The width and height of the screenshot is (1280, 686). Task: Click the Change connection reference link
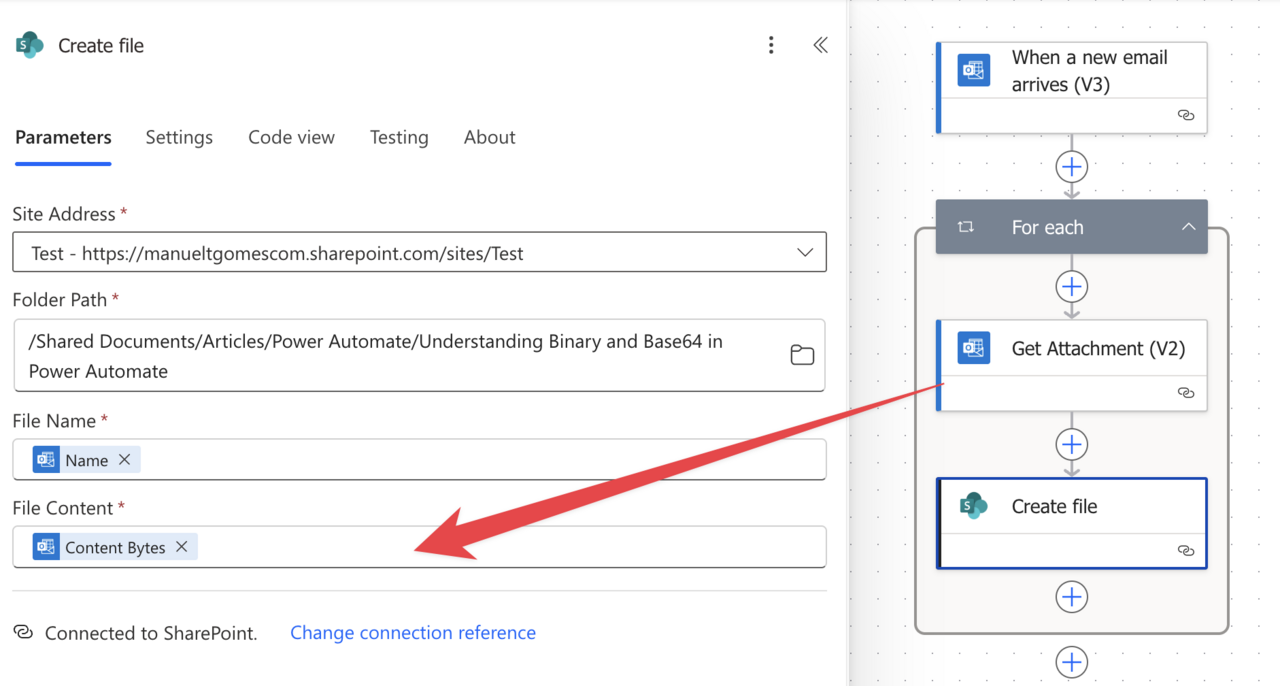(412, 632)
